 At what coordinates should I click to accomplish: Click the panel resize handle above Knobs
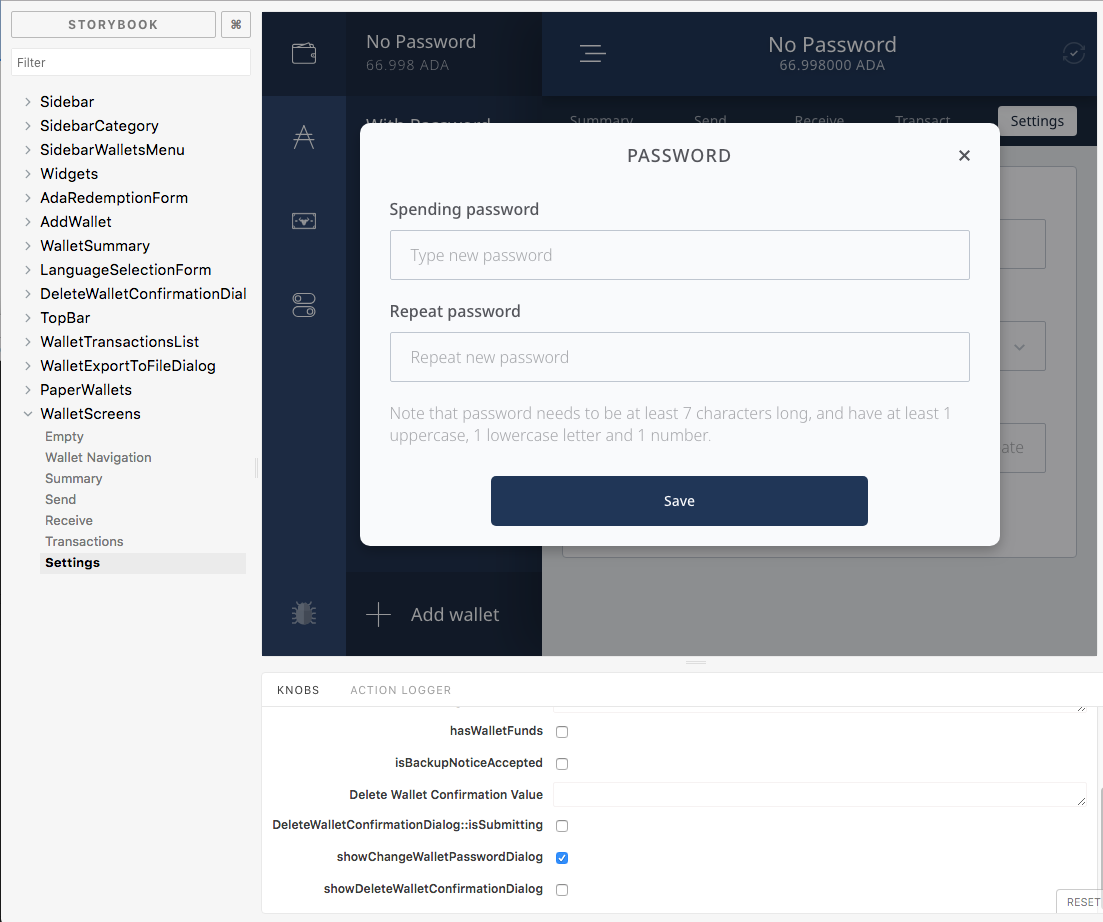(696, 662)
